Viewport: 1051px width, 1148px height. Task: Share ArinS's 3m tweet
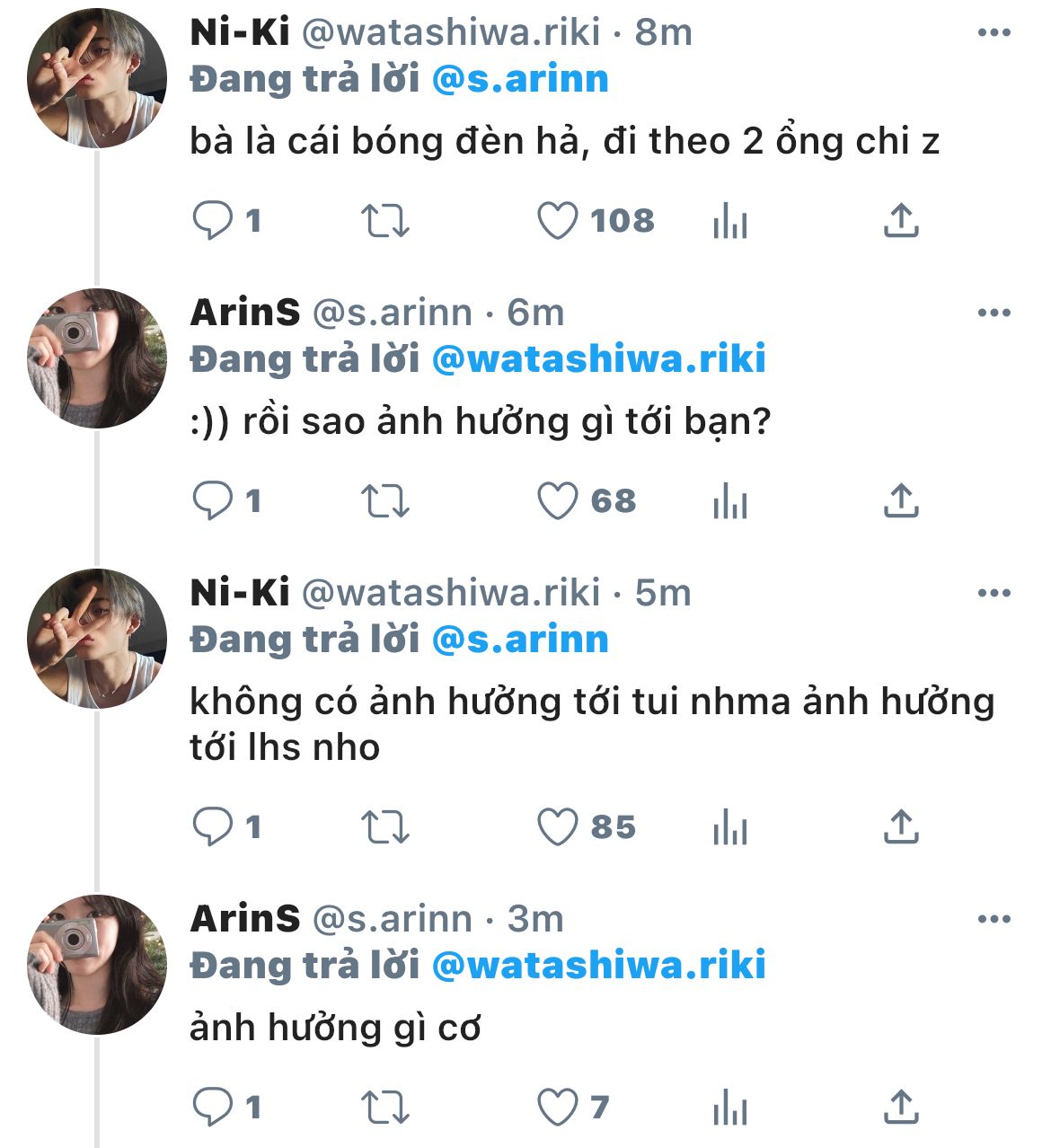click(x=901, y=1108)
